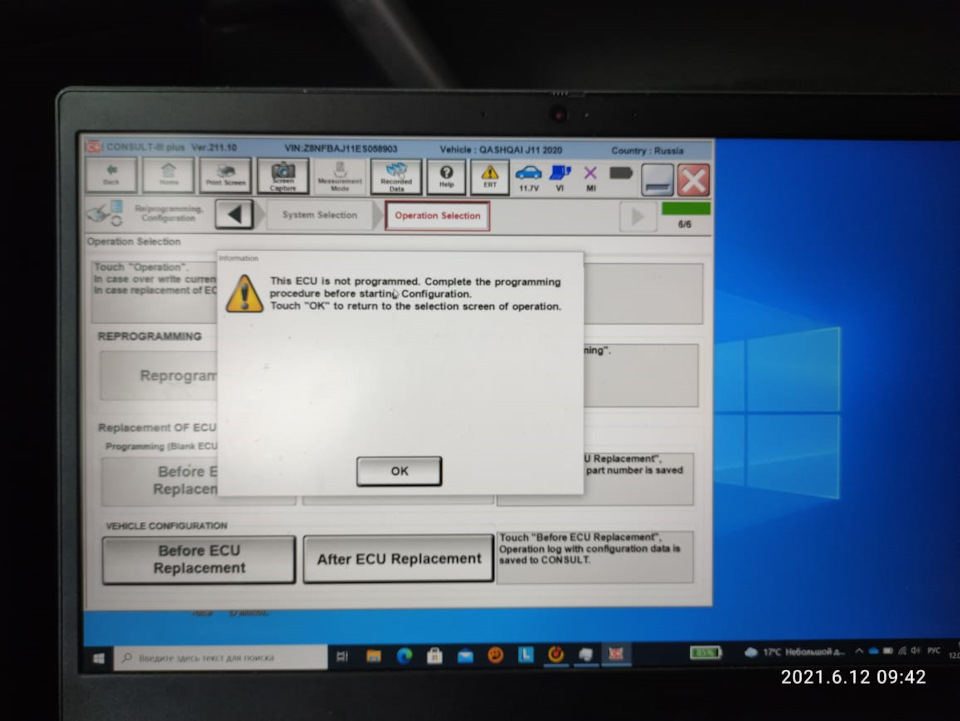Viewport: 960px width, 721px height.
Task: Select the Operation Selection step tab
Action: click(437, 216)
